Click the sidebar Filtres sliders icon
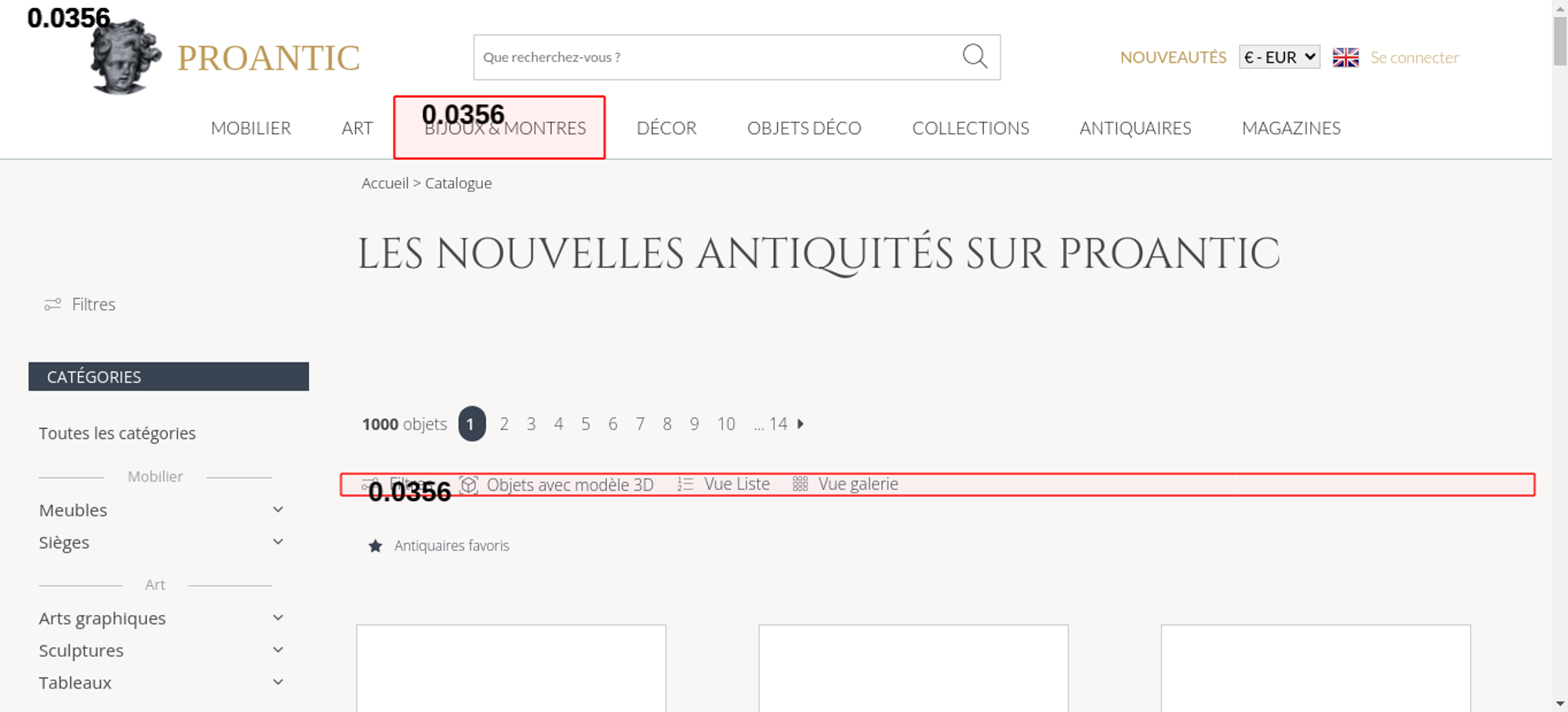The width and height of the screenshot is (1568, 712). [x=53, y=304]
